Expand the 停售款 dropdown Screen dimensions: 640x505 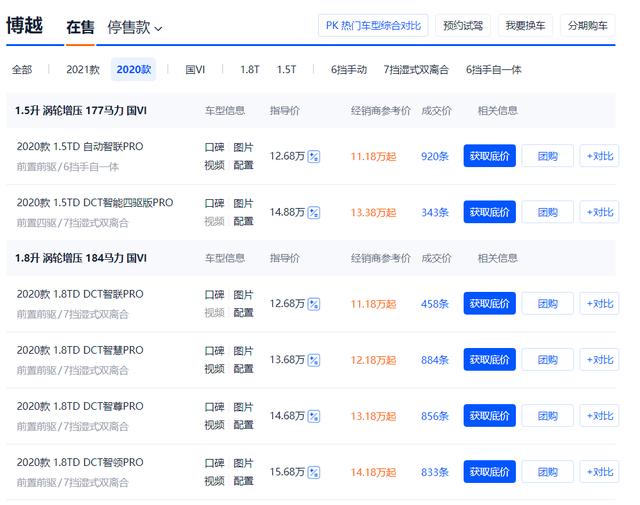(135, 27)
